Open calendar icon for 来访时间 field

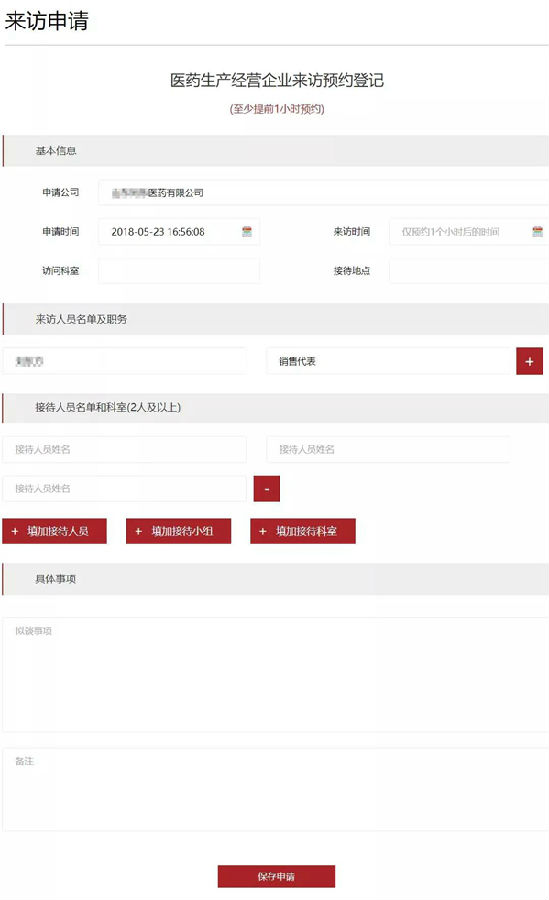538,232
